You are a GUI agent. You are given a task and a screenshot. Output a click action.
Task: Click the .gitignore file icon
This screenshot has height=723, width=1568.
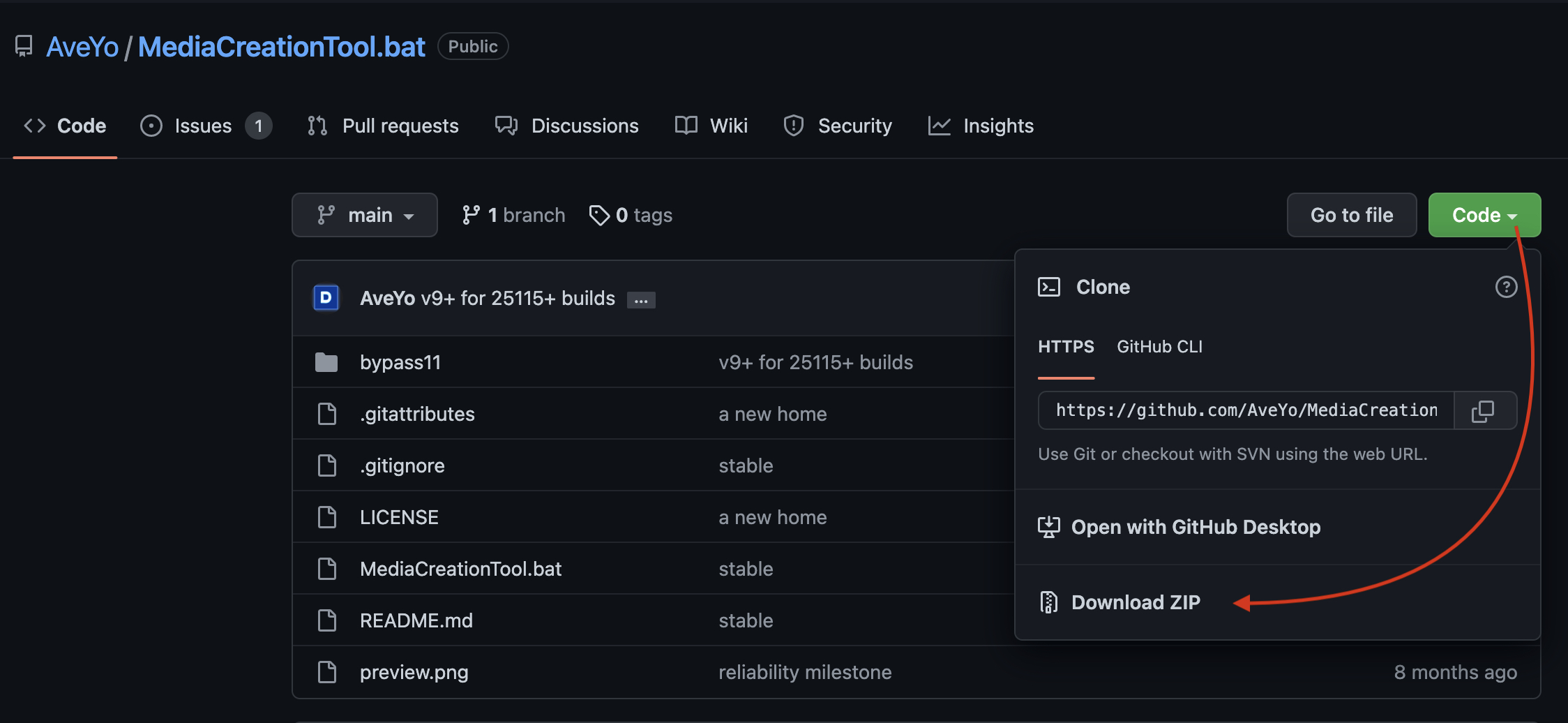(327, 465)
